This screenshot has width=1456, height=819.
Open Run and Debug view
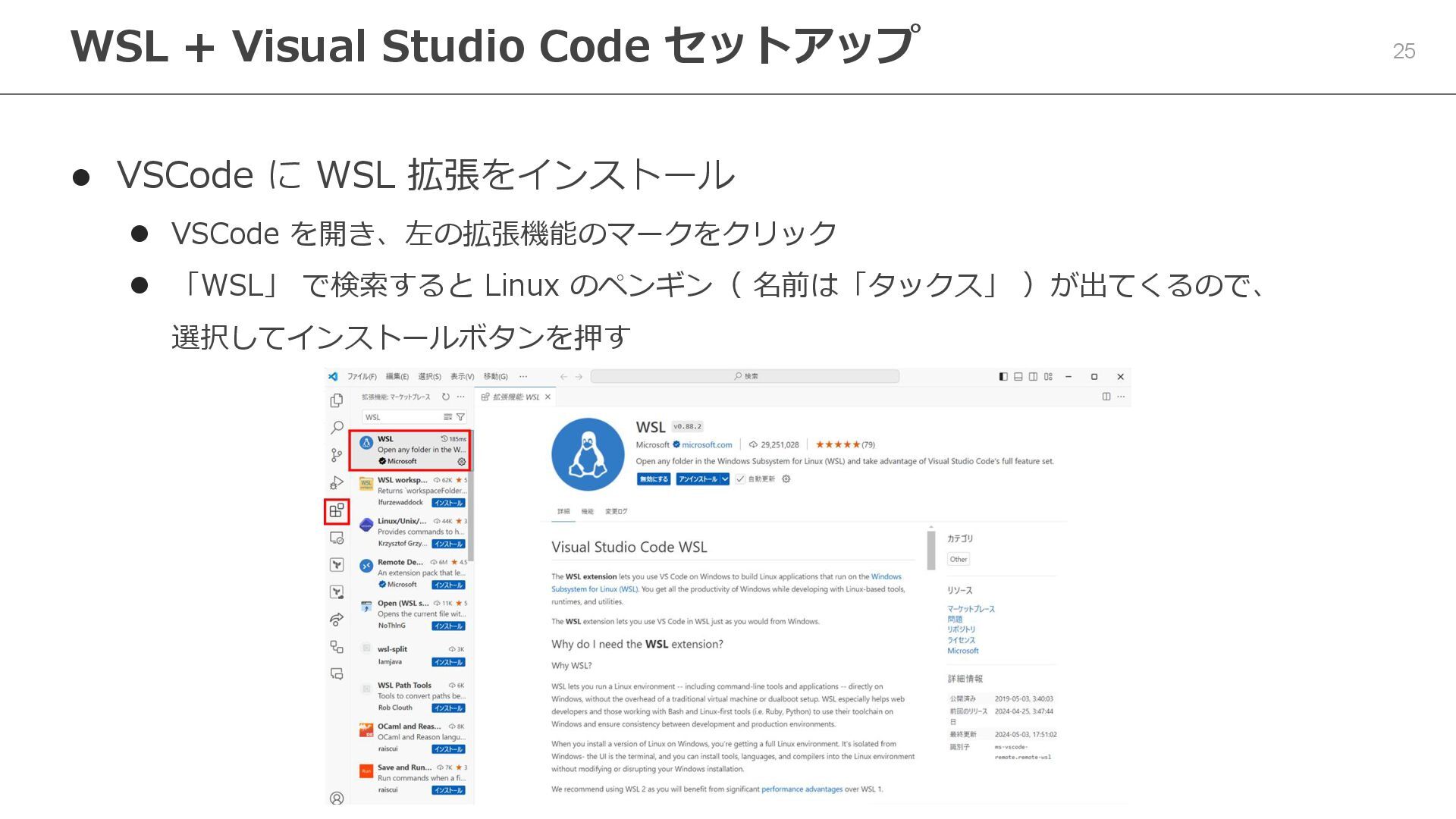337,482
